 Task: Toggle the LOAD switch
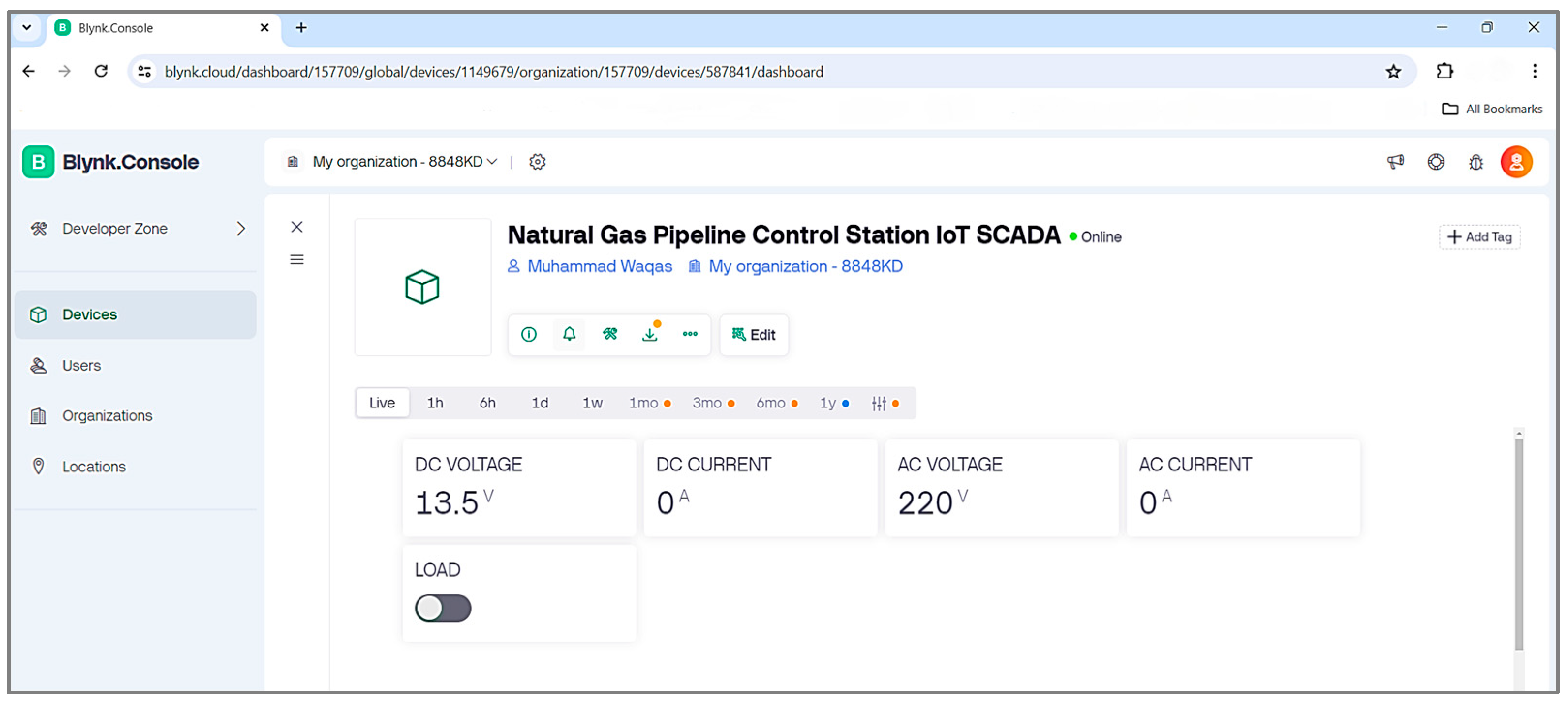(x=443, y=608)
